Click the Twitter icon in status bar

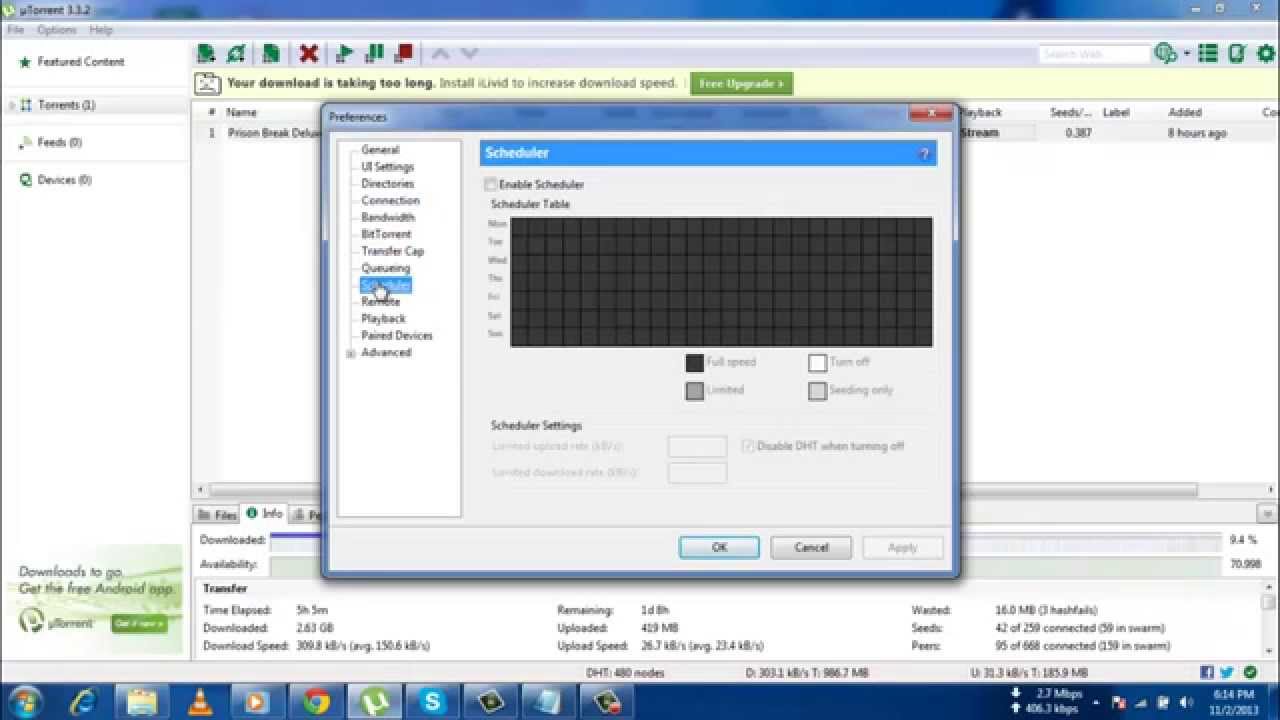tap(1227, 673)
